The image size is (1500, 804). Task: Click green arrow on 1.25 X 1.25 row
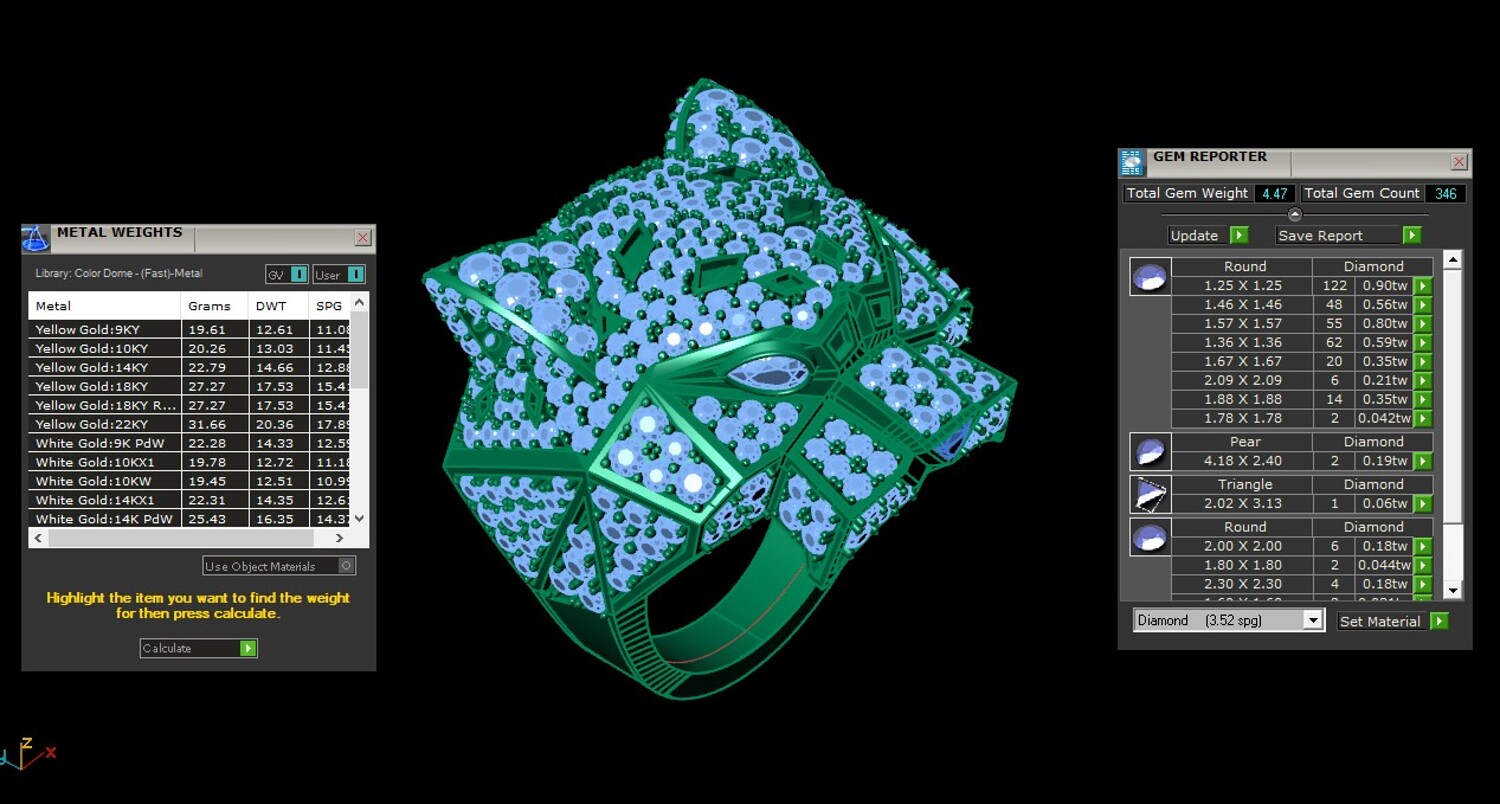click(1422, 286)
